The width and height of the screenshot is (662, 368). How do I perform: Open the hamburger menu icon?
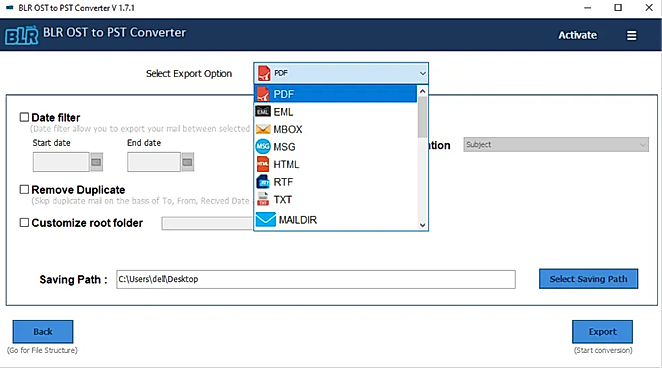coord(632,35)
